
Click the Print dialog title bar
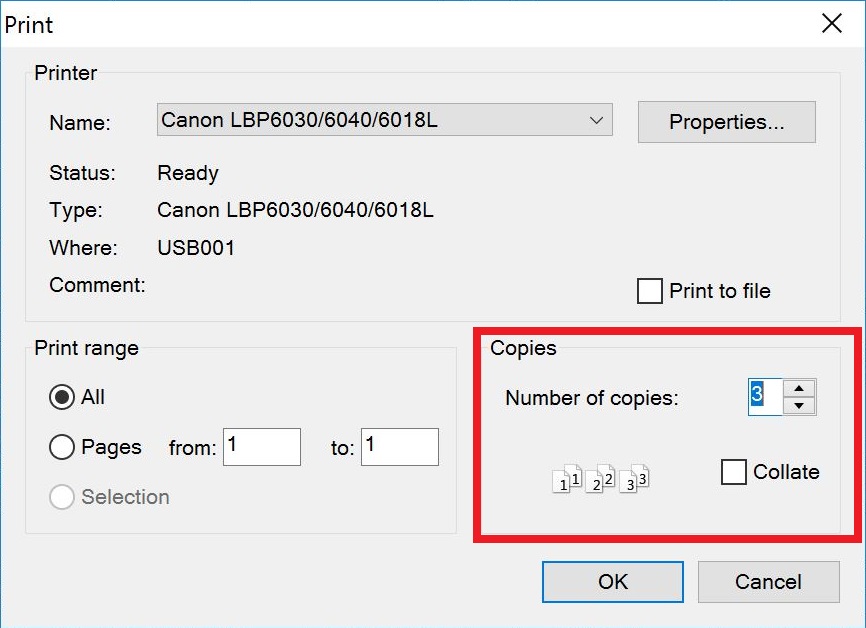pos(409,24)
